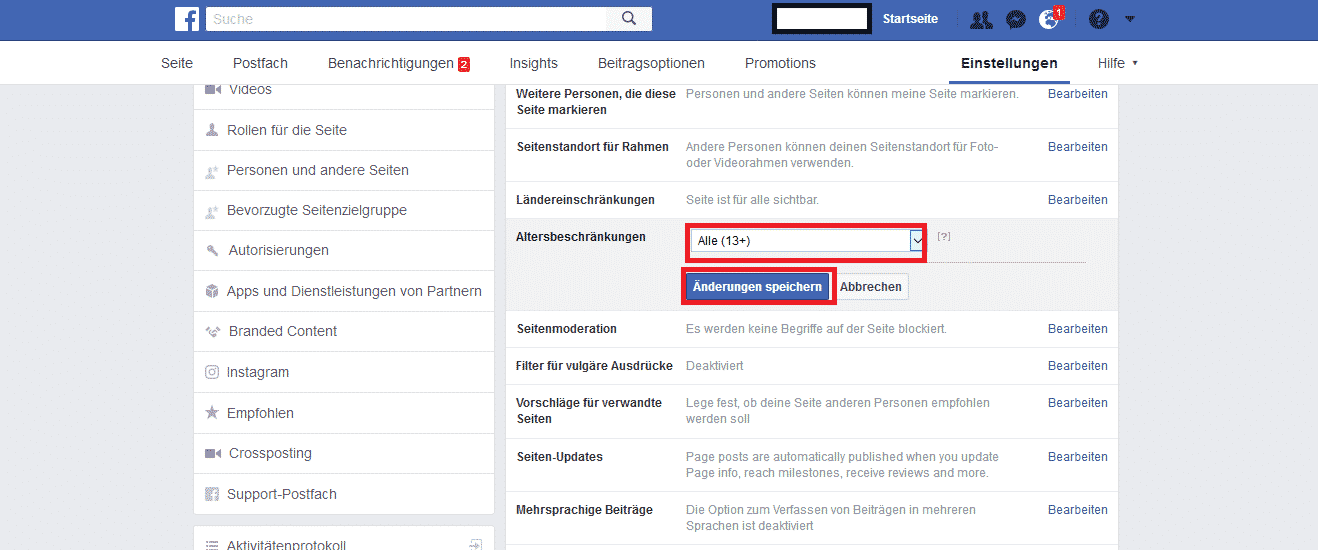Screen dimensions: 1318x550
Task: Click the Facebook logo icon
Action: pyautogui.click(x=187, y=18)
